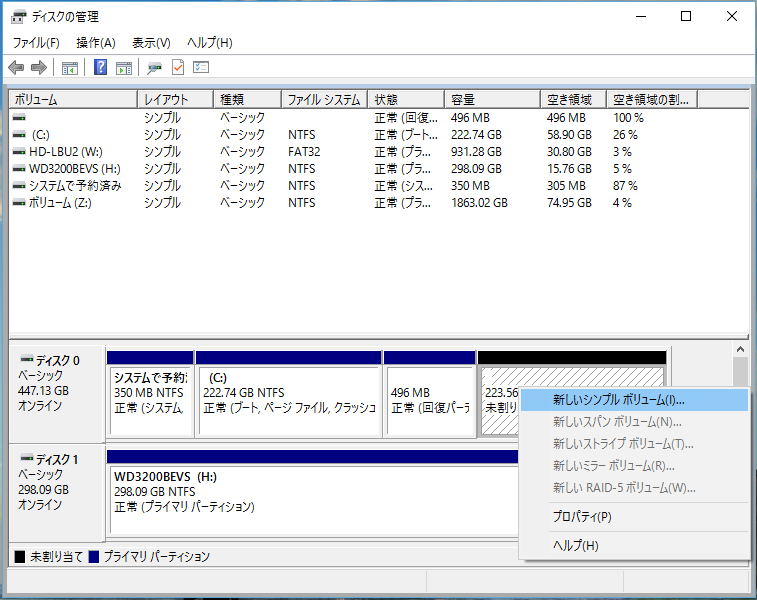757x600 pixels.
Task: Click the disk pane vertical scrollbar thumb
Action: click(741, 372)
